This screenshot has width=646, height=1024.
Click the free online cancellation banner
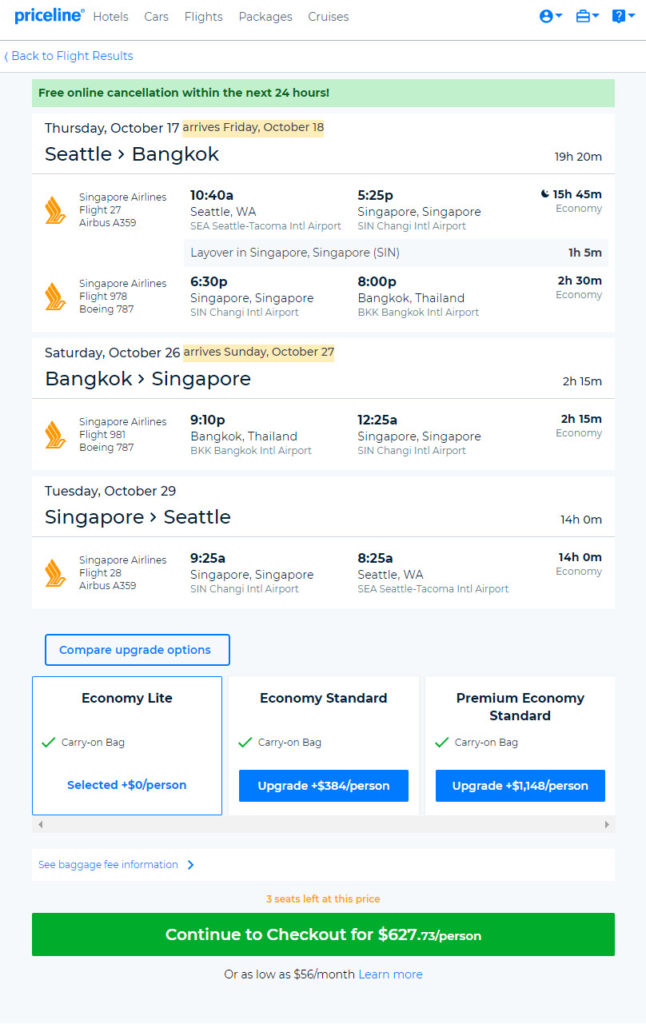[323, 93]
